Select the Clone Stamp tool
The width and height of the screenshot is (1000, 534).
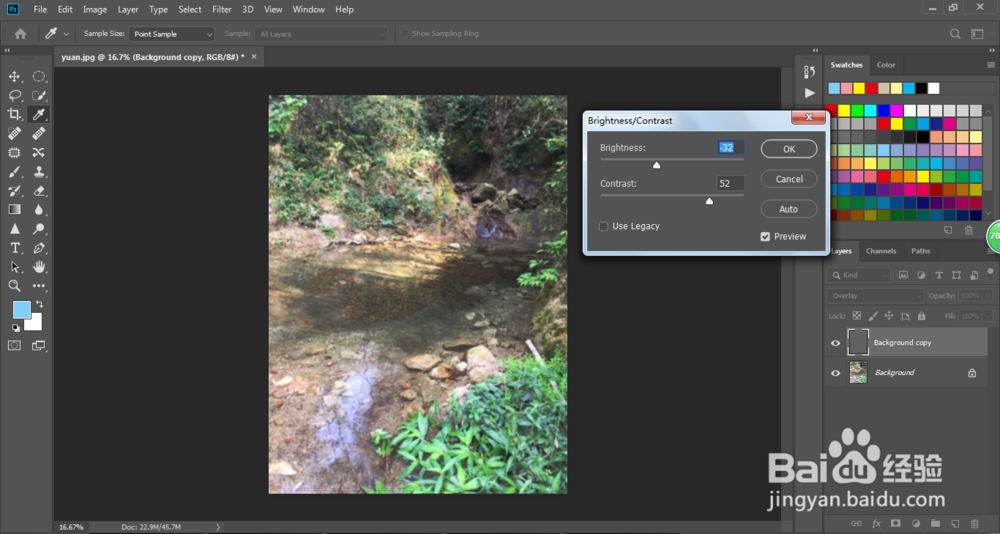[39, 172]
